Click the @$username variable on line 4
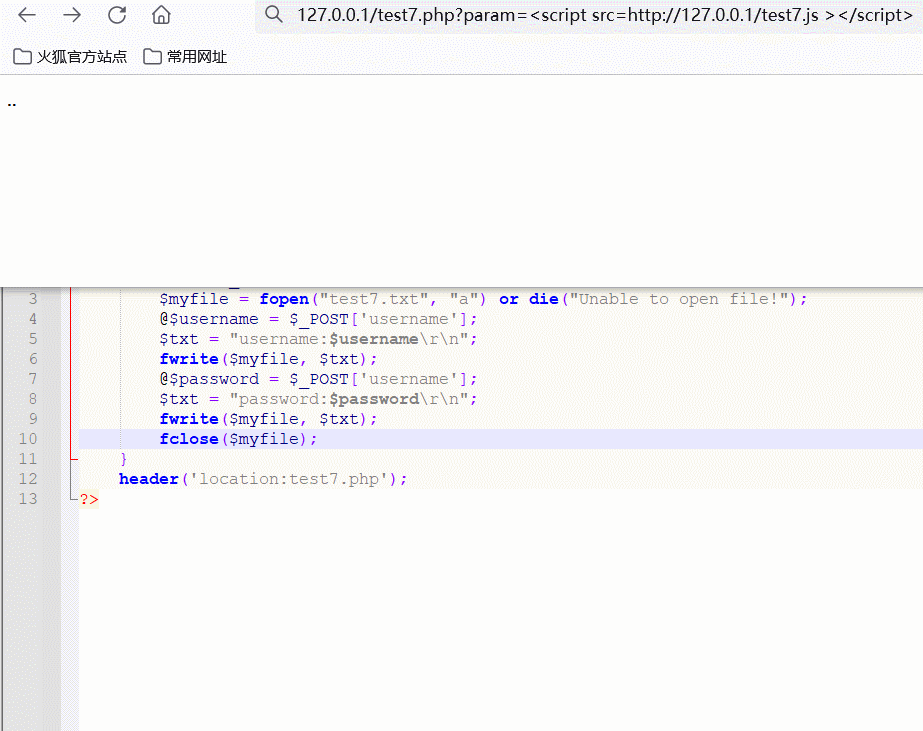 pyautogui.click(x=209, y=319)
